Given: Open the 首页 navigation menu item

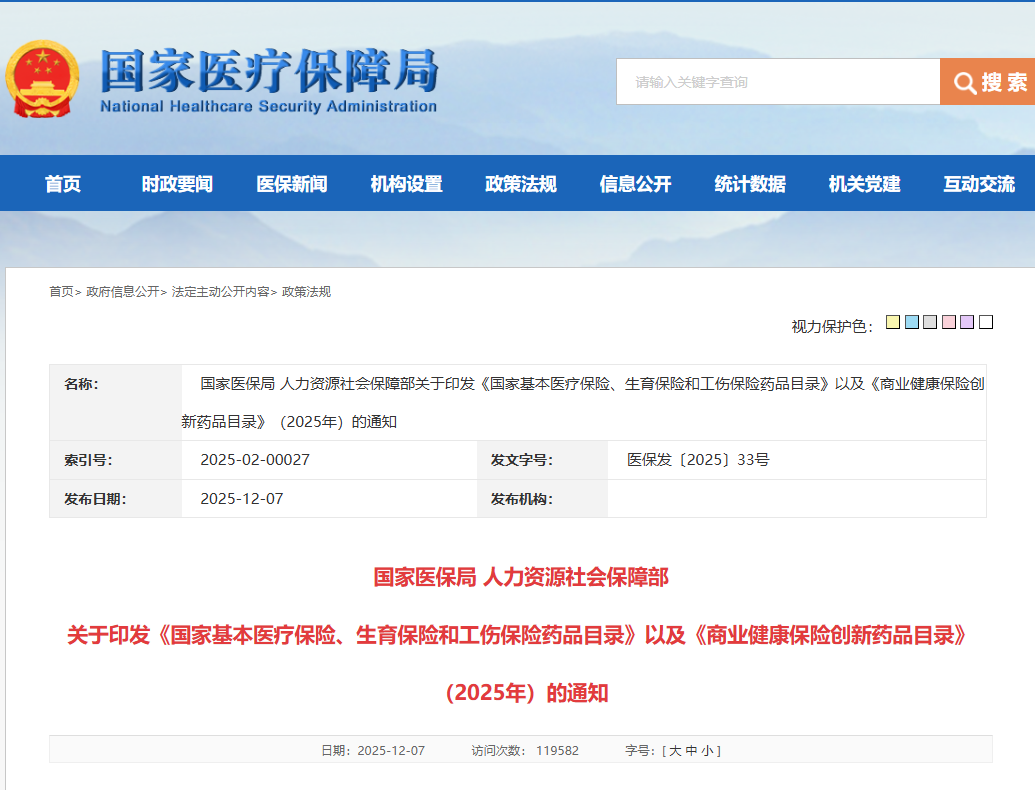Looking at the screenshot, I should point(63,184).
